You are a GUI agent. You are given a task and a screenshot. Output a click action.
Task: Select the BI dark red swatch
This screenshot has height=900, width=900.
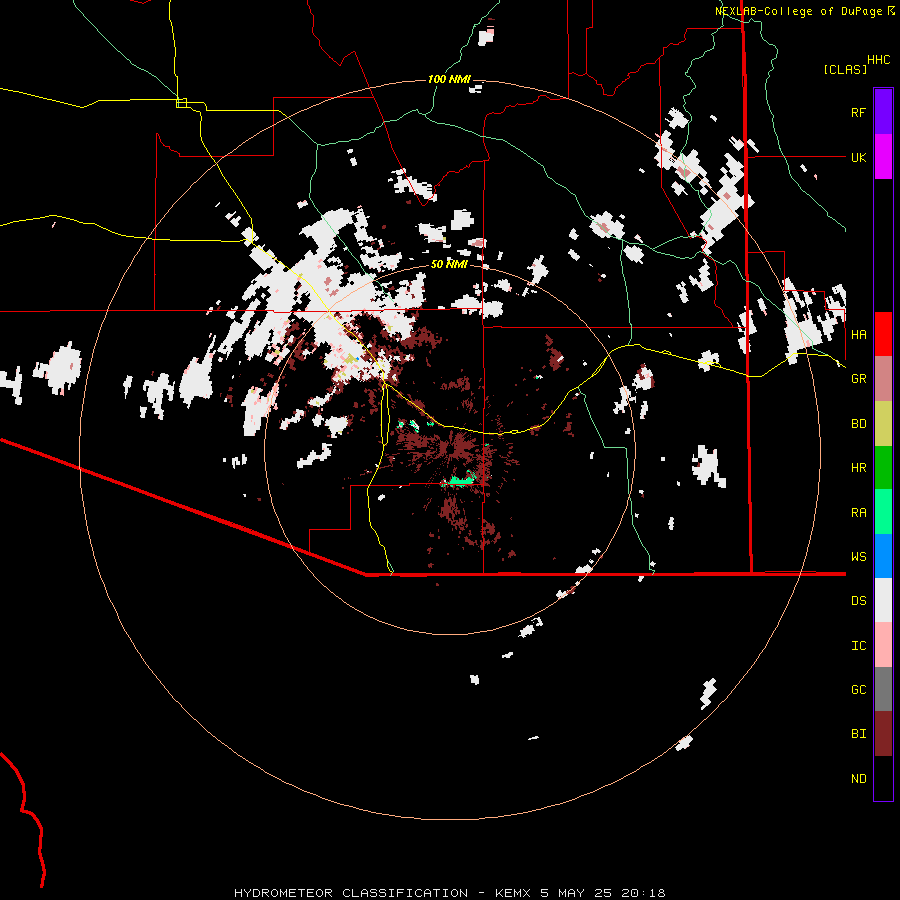883,734
